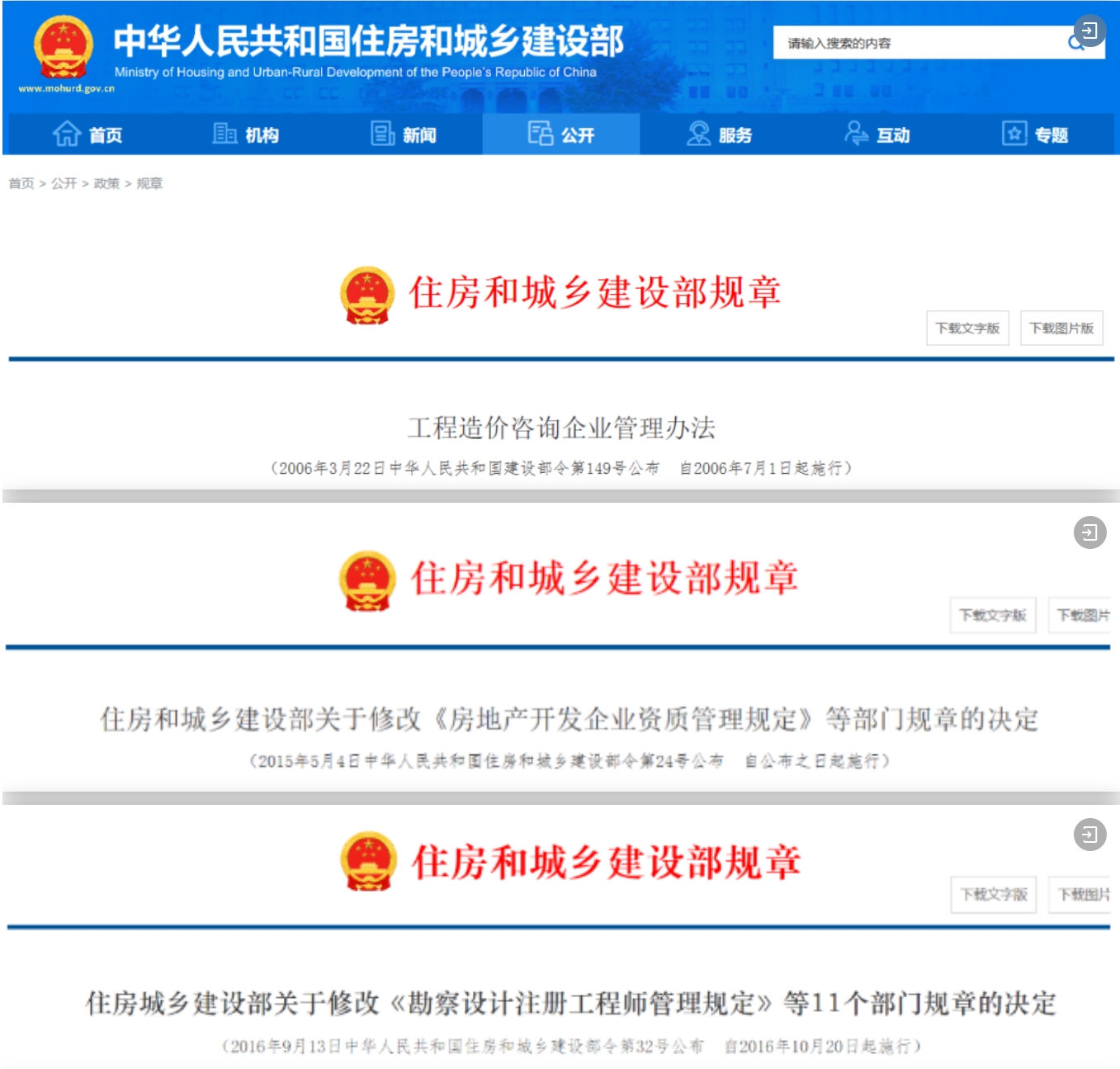Open the 服务 navigation tab

pyautogui.click(x=719, y=135)
